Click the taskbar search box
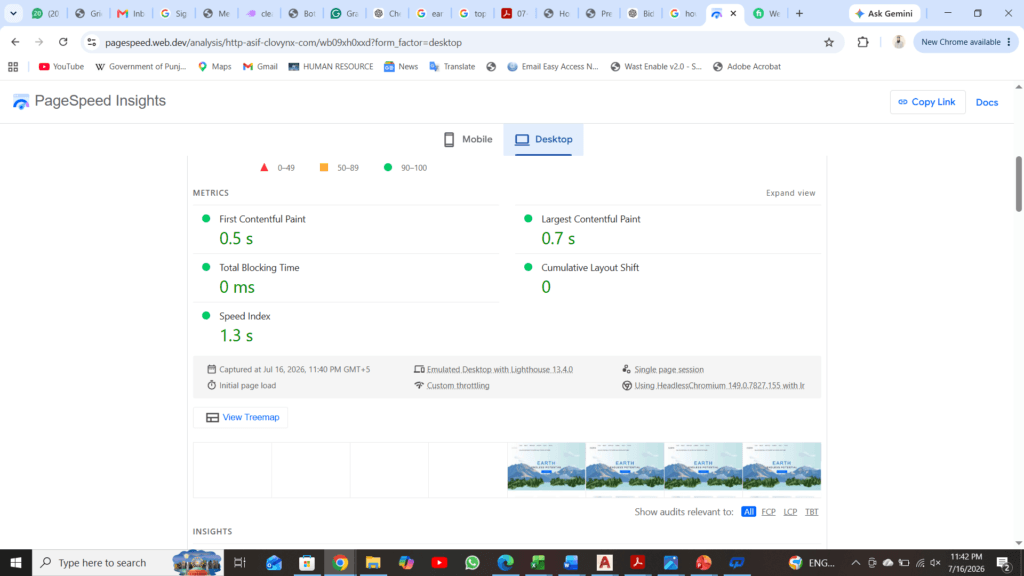The width and height of the screenshot is (1024, 576). (x=127, y=562)
